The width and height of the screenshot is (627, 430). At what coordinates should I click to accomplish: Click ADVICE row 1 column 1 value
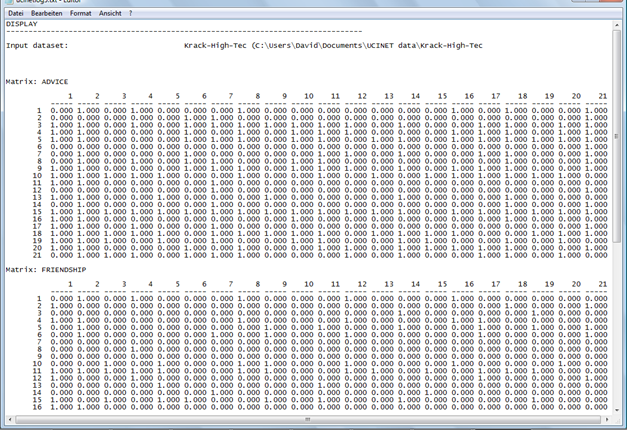click(x=62, y=110)
